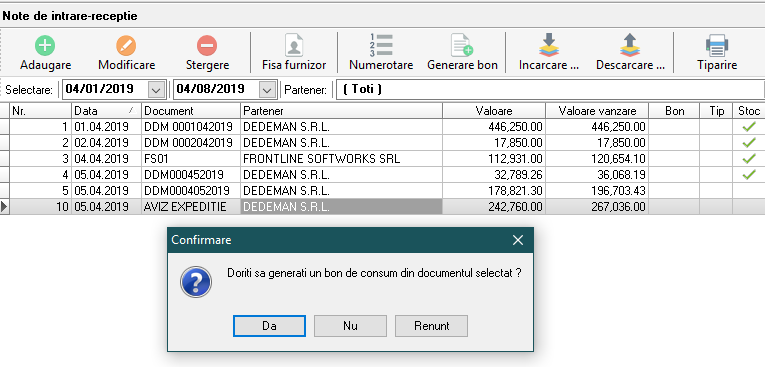Click the Stoc column header
The height and width of the screenshot is (367, 765).
click(x=749, y=111)
